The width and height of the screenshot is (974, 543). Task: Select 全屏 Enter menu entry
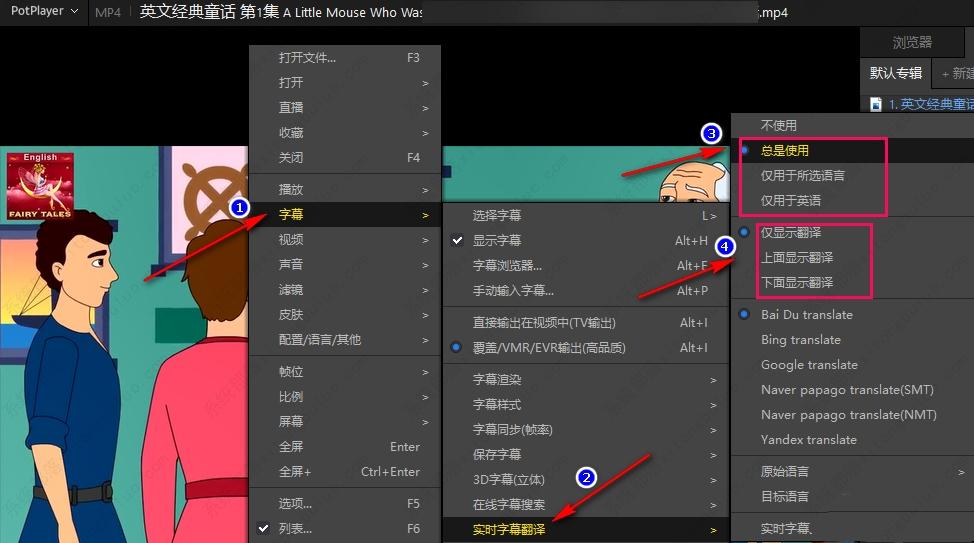pyautogui.click(x=345, y=446)
